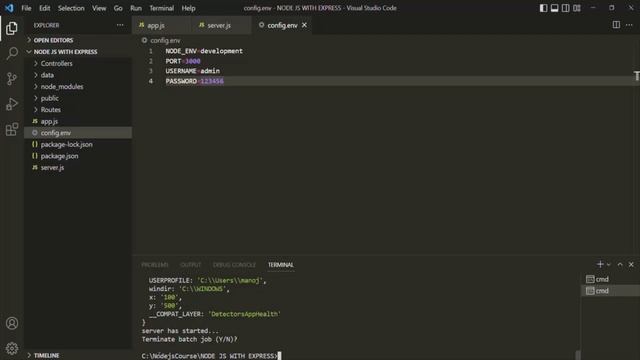Collapse the NODE JS WITH EXPRESS section
This screenshot has height=360, width=640.
coord(78,52)
